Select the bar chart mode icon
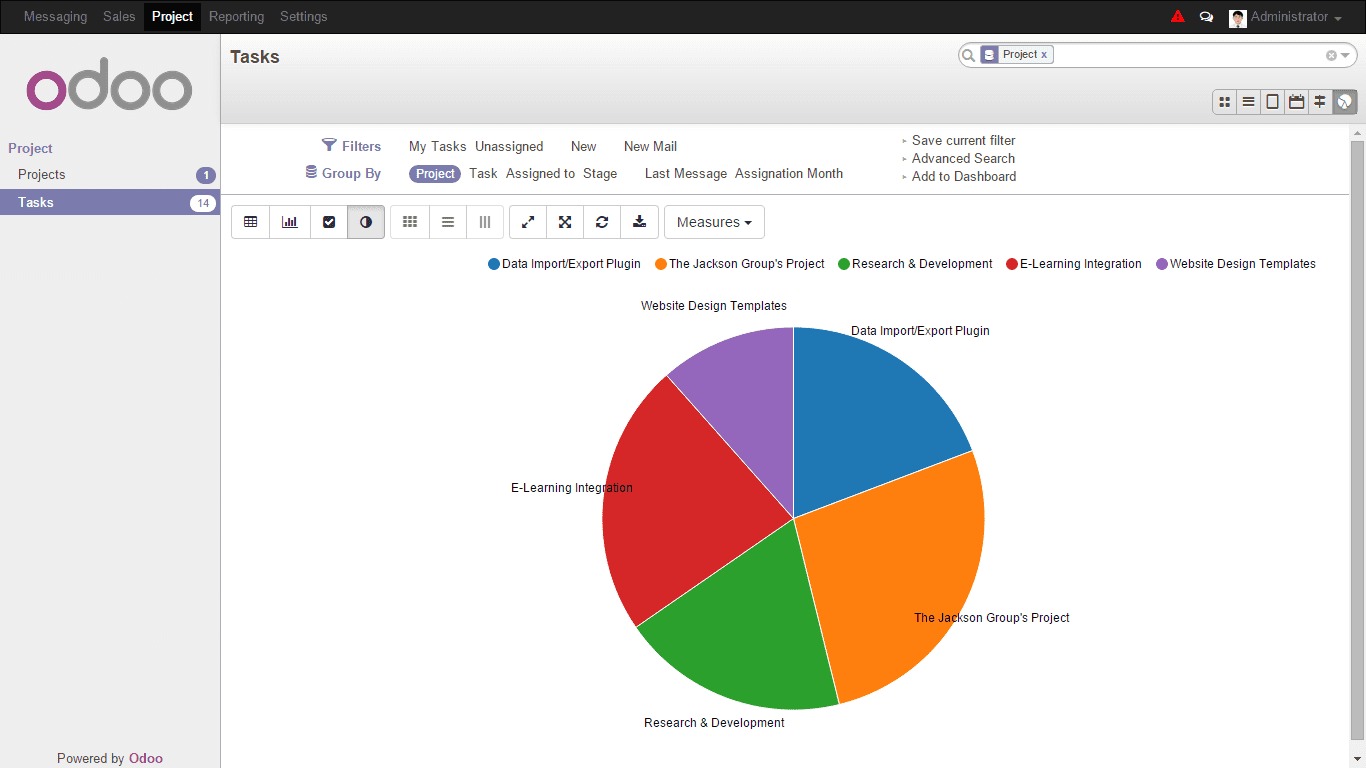Image resolution: width=1366 pixels, height=768 pixels. pyautogui.click(x=289, y=222)
